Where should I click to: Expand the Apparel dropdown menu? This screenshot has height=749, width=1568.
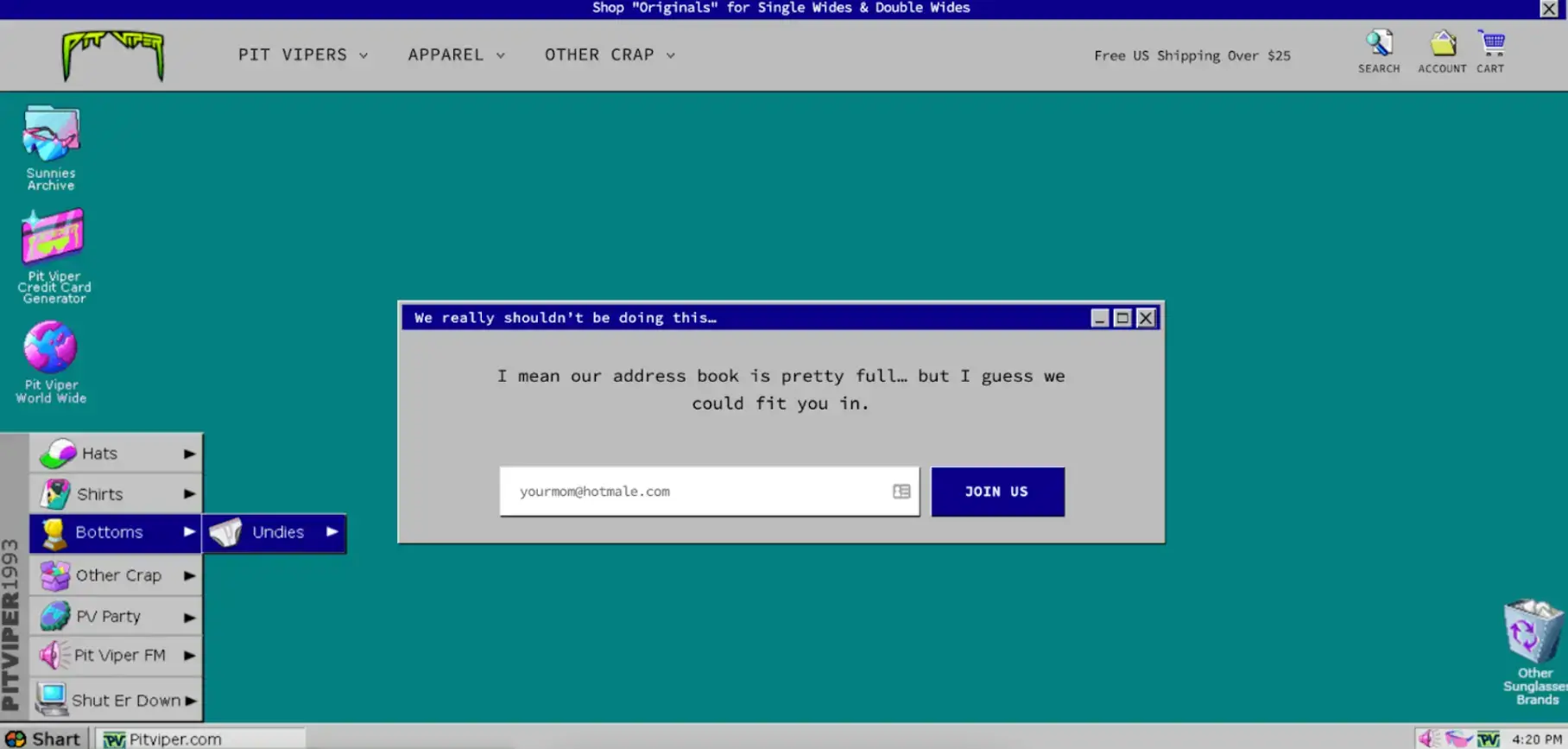click(x=456, y=54)
